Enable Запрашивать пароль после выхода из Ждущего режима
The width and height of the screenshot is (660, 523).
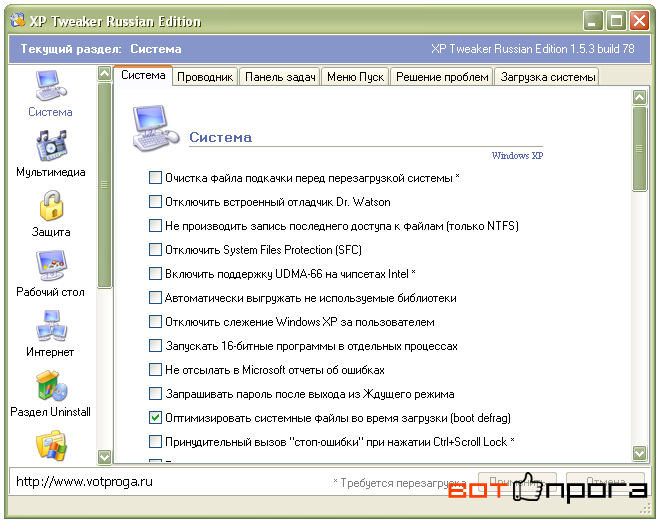coord(155,394)
